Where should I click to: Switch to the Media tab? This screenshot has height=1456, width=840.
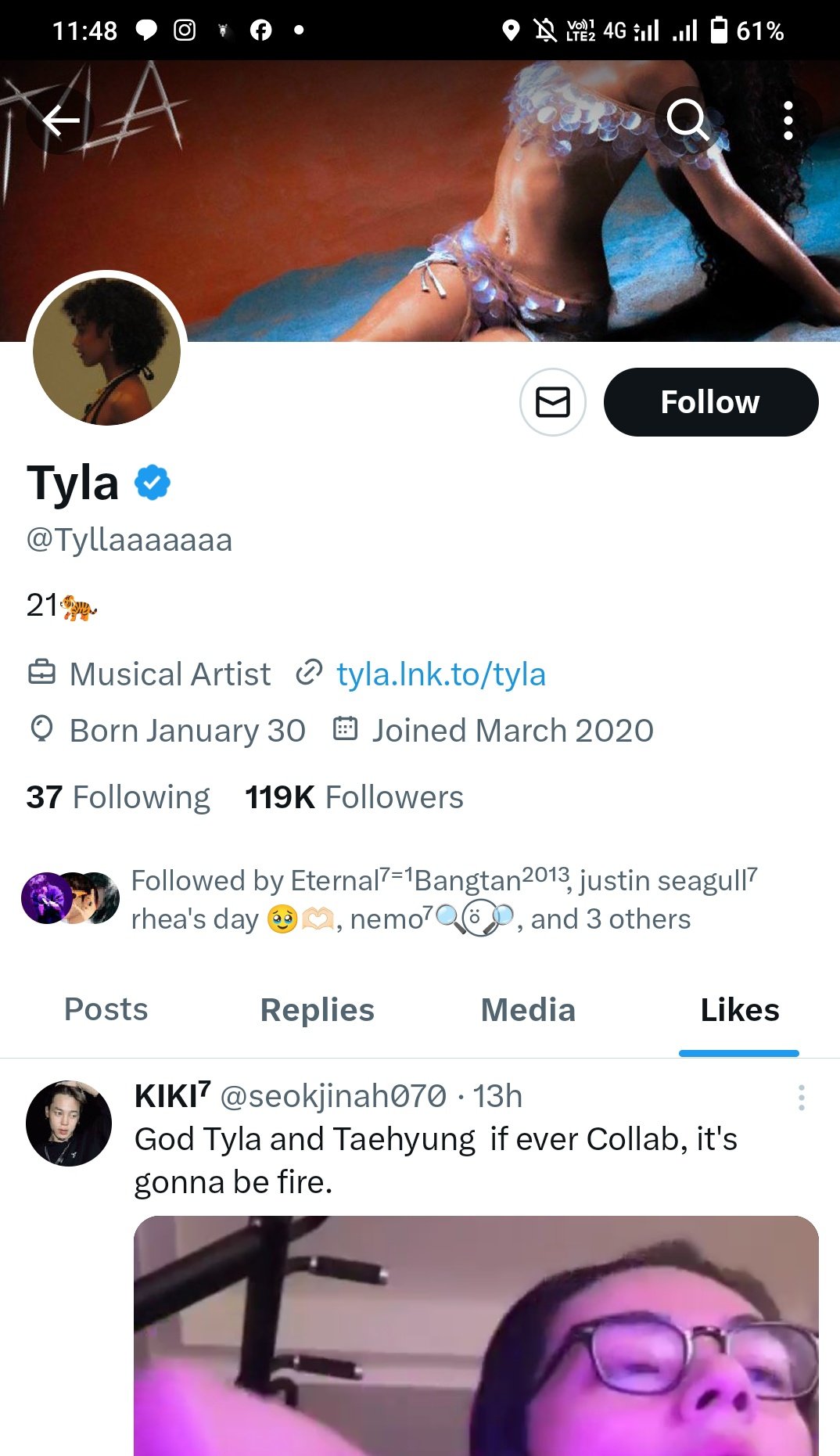(528, 1010)
